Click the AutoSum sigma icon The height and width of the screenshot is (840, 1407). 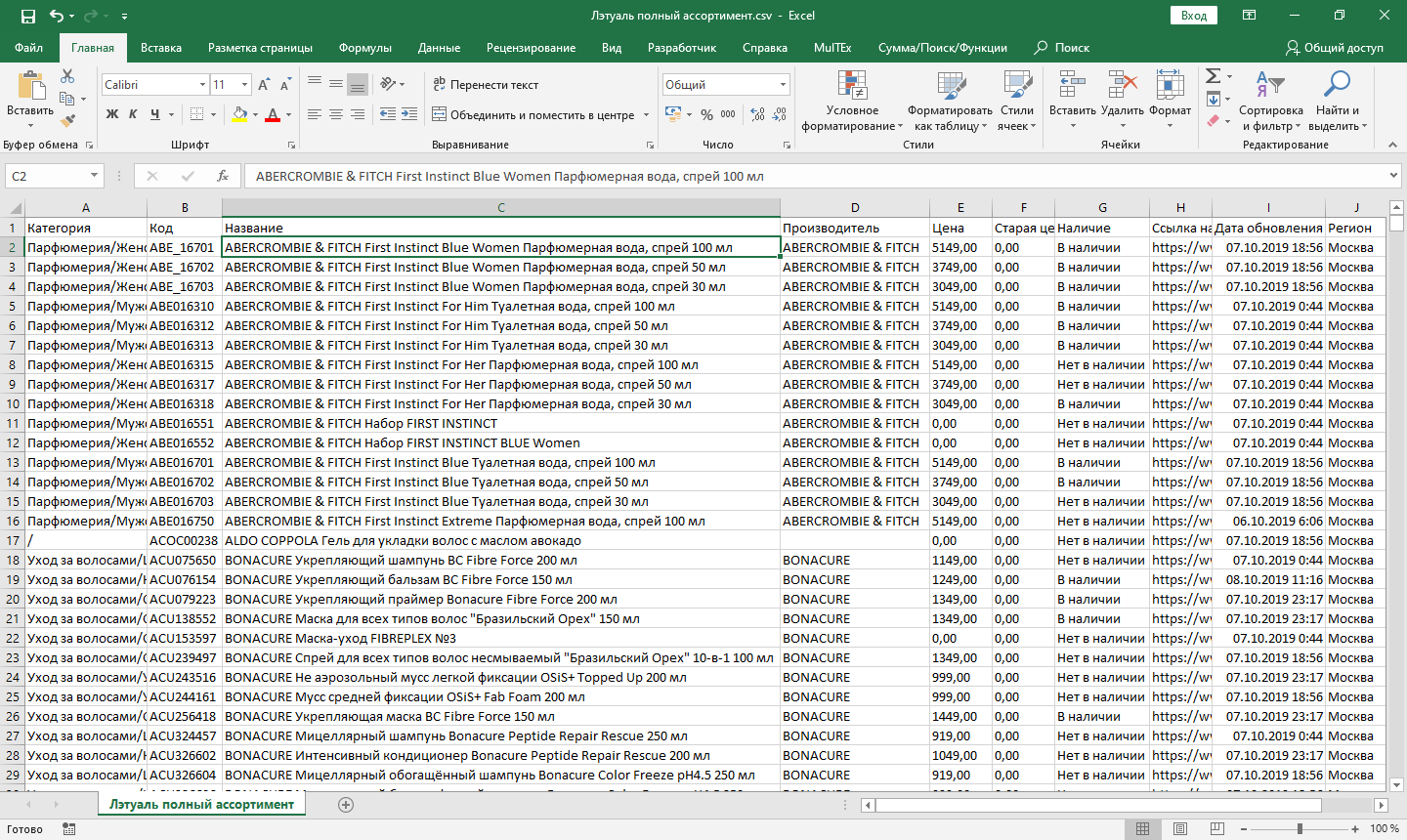click(1213, 76)
